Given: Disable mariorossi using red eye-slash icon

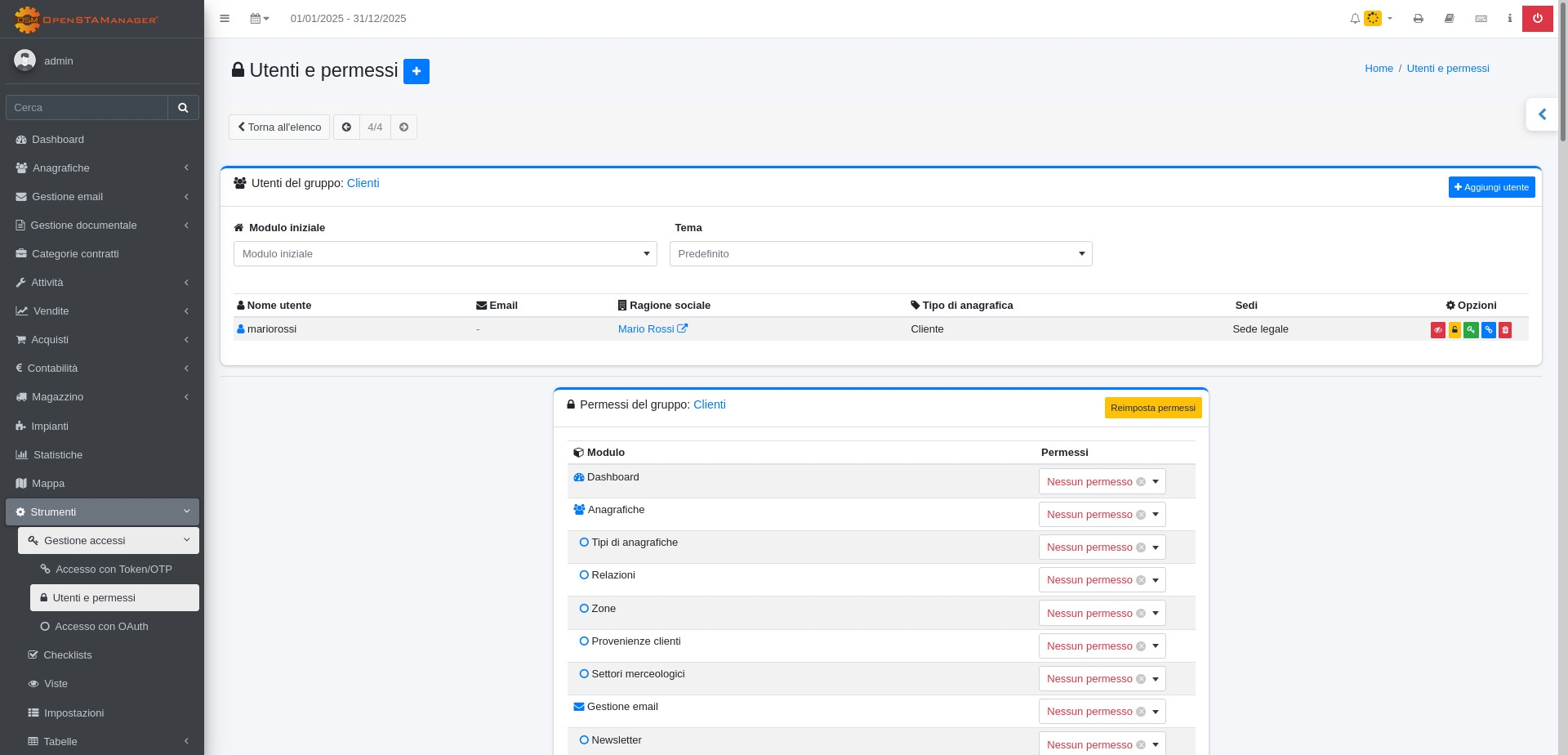Looking at the screenshot, I should pos(1437,330).
